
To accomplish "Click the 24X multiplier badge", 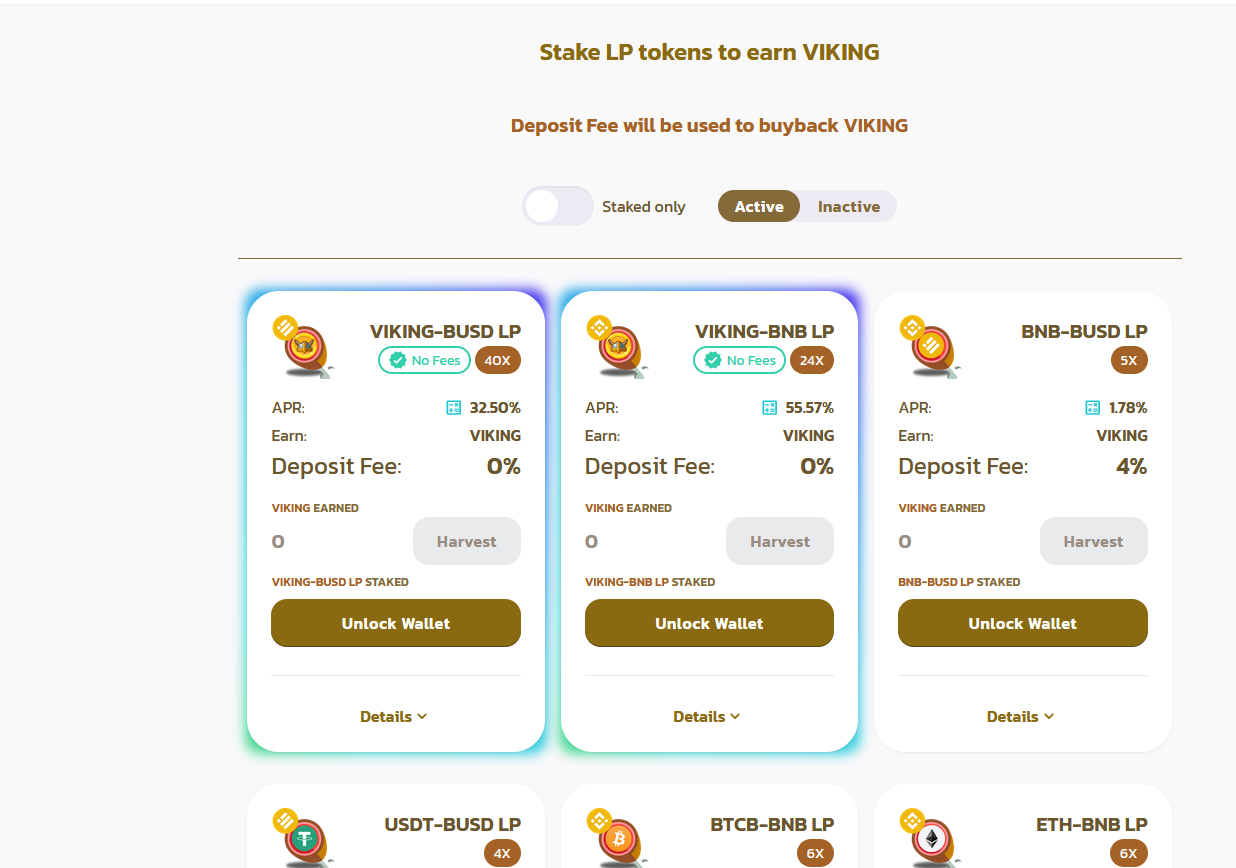I will (x=812, y=360).
